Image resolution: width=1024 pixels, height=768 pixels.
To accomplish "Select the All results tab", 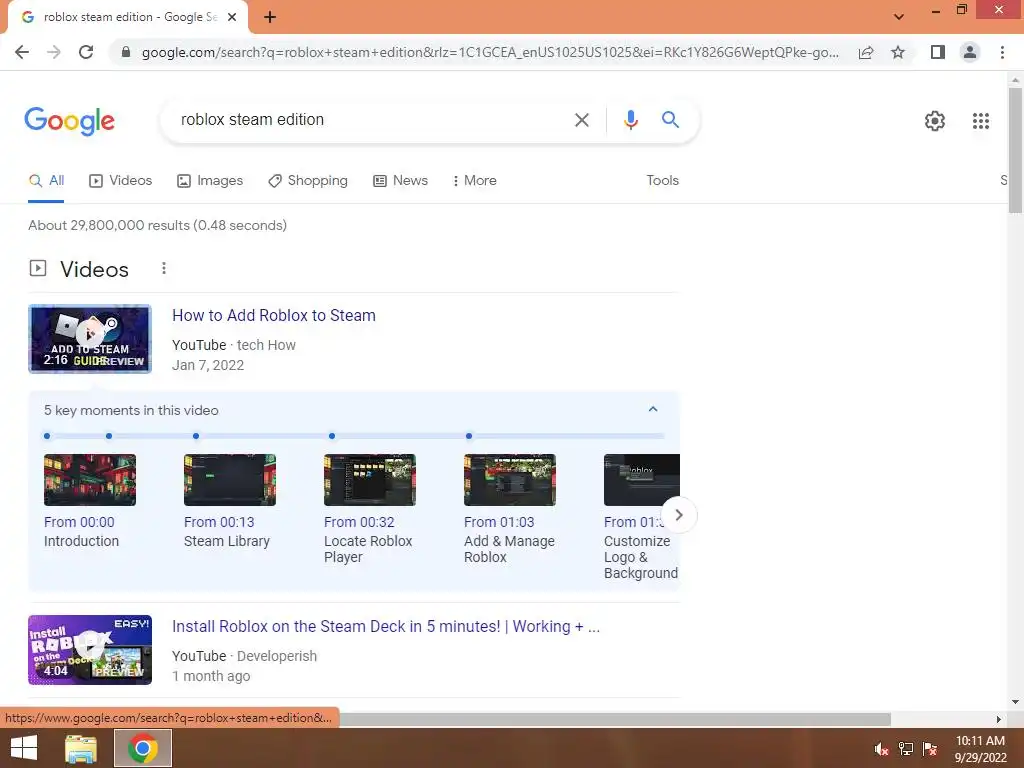I will [46, 181].
